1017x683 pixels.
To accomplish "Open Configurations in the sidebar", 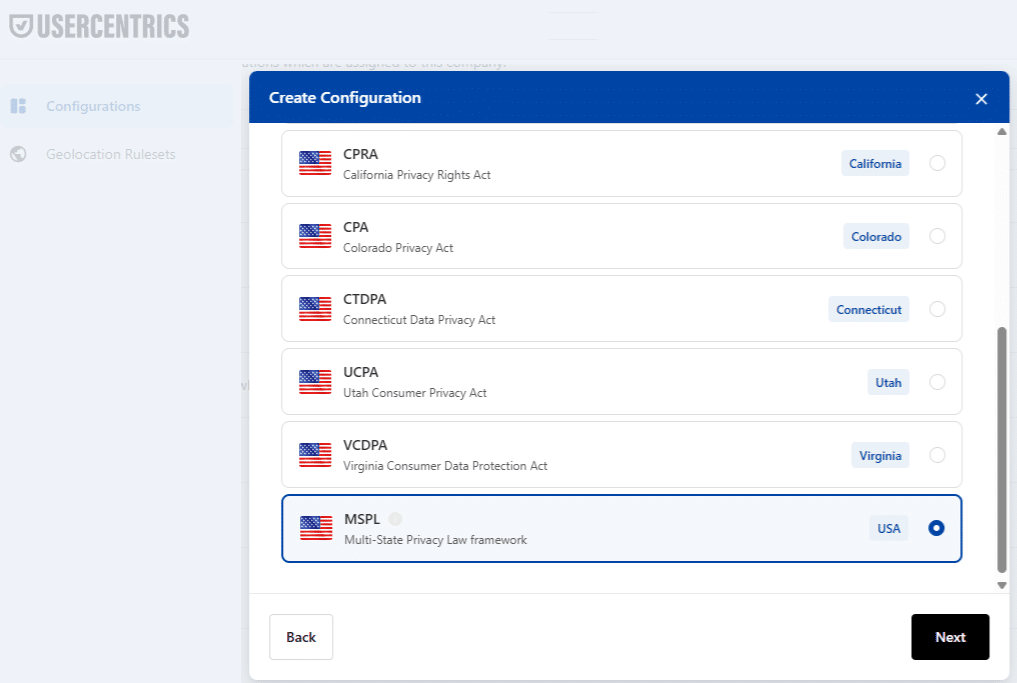I will pyautogui.click(x=117, y=106).
